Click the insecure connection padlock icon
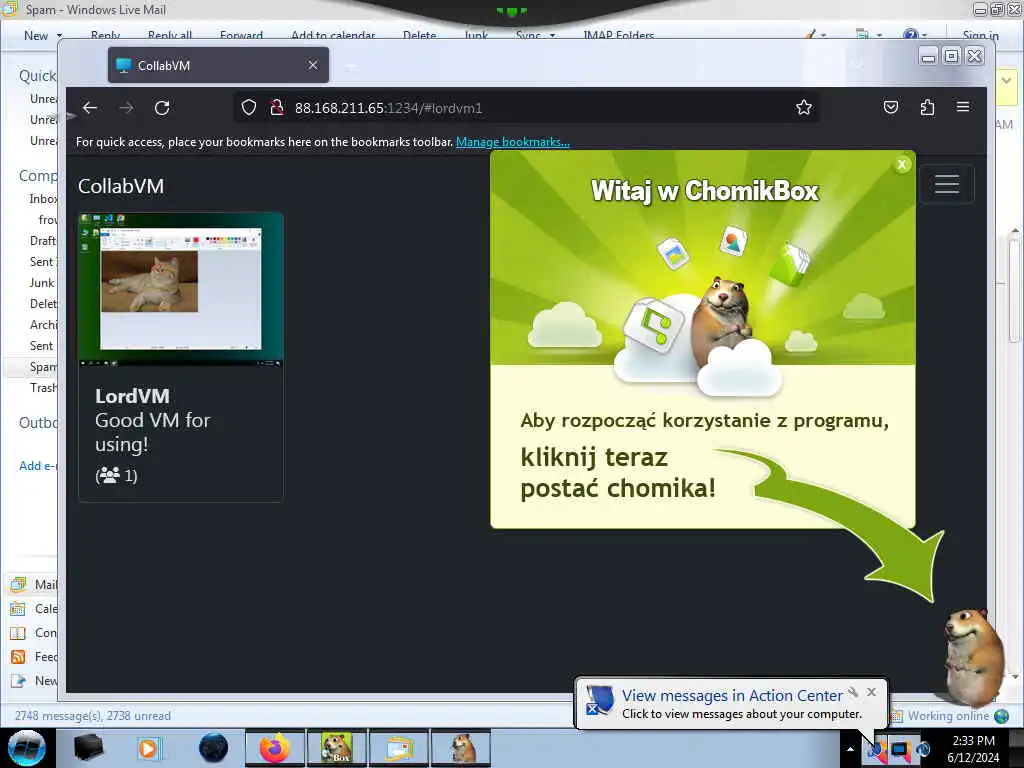The width and height of the screenshot is (1024, 768). click(x=277, y=107)
